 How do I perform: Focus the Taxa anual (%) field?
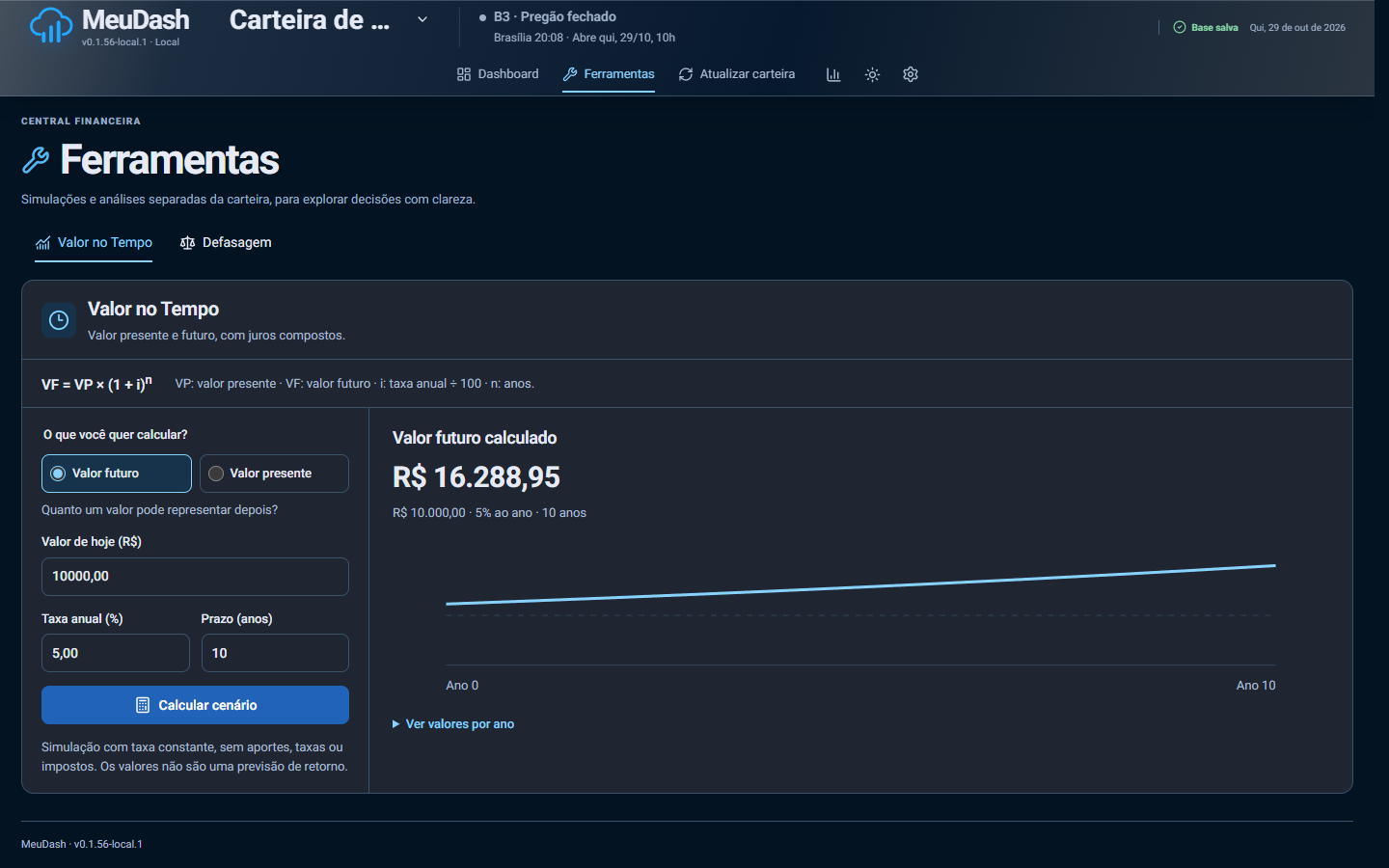click(116, 653)
